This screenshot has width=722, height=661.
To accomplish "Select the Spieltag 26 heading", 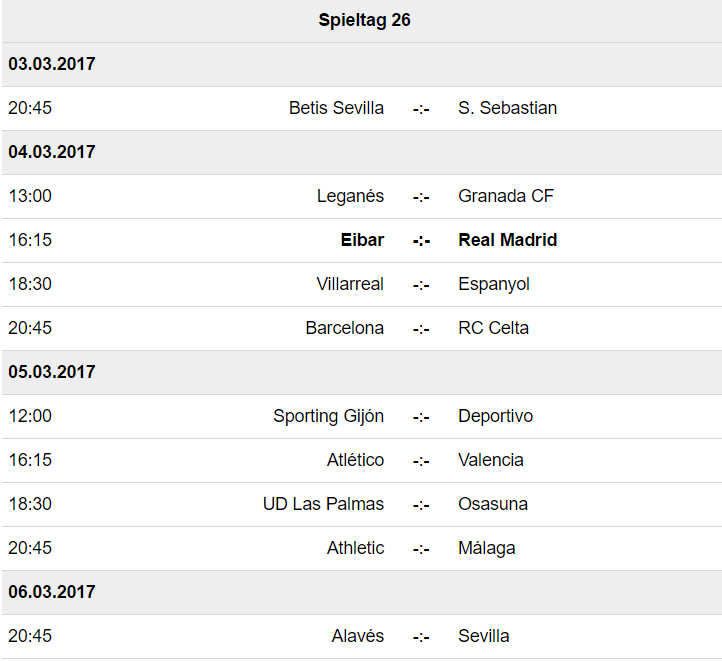I will (364, 20).
